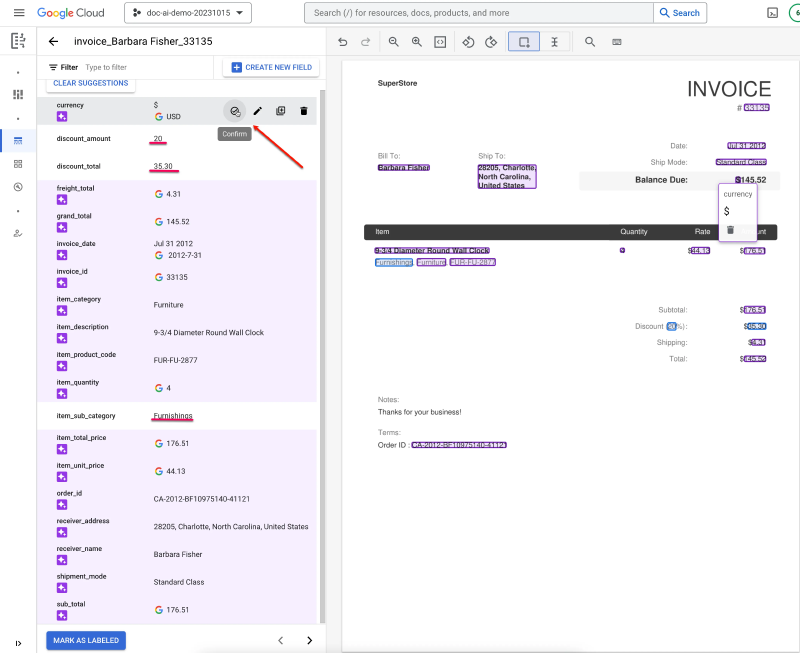The image size is (800, 653).
Task: Confirm the currency field suggestion
Action: [x=235, y=111]
